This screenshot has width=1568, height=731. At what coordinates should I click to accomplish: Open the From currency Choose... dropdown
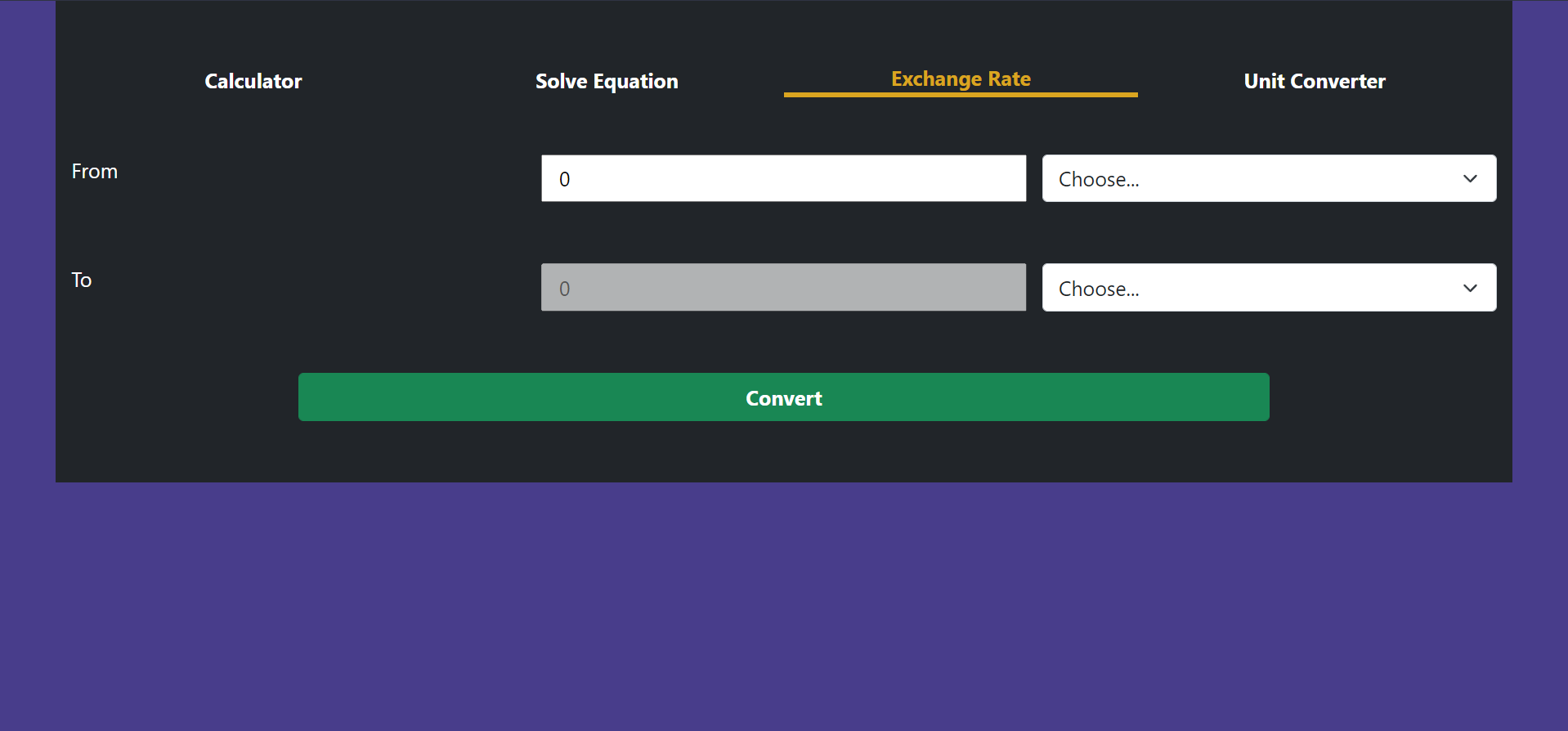click(x=1269, y=178)
